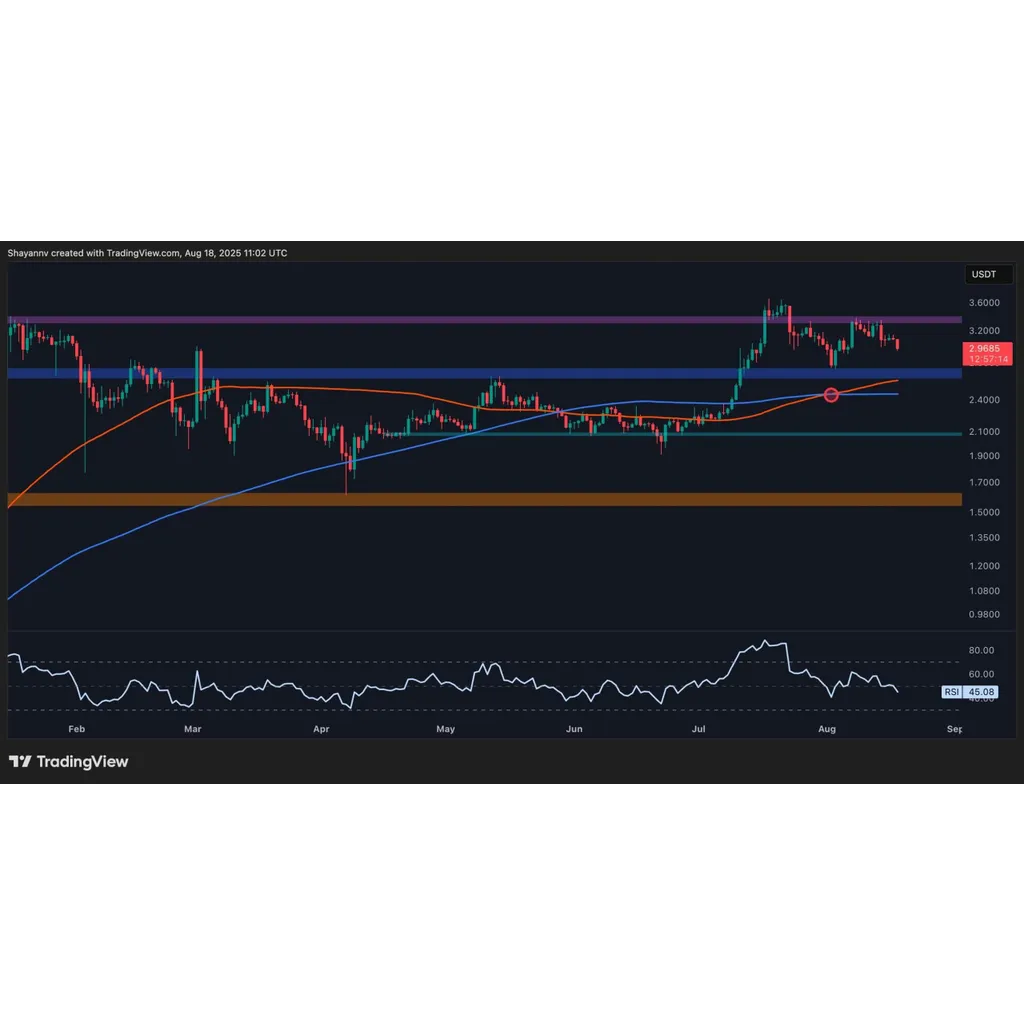This screenshot has width=1024, height=1024.
Task: Click the Feb label on time axis
Action: pos(76,729)
